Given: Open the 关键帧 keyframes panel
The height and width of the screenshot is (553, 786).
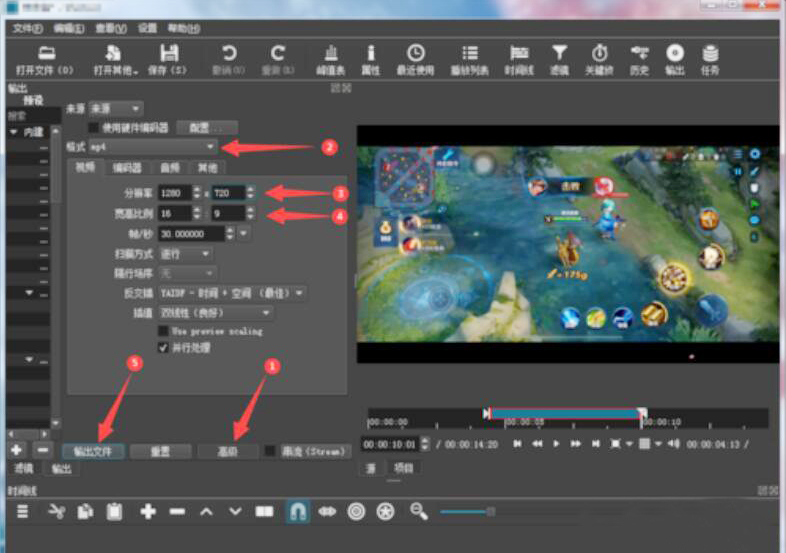Looking at the screenshot, I should [x=600, y=60].
